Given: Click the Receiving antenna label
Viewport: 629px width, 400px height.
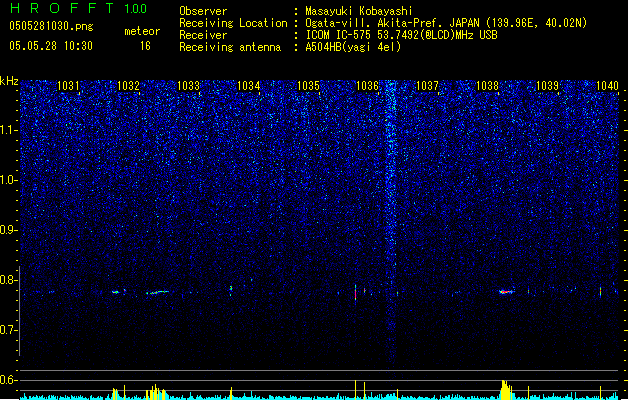Looking at the screenshot, I should [x=230, y=47].
